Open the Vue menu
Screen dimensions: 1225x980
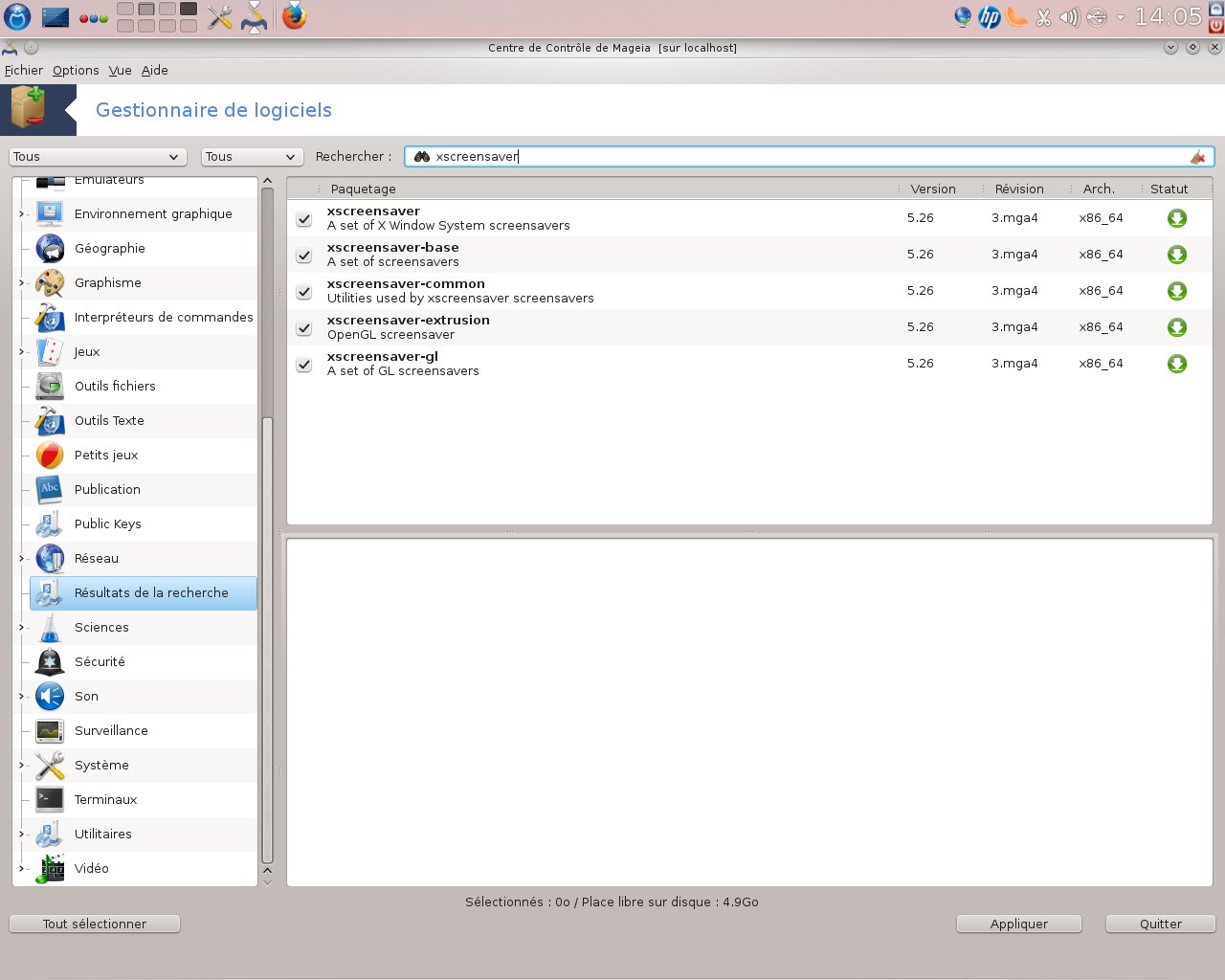click(120, 71)
